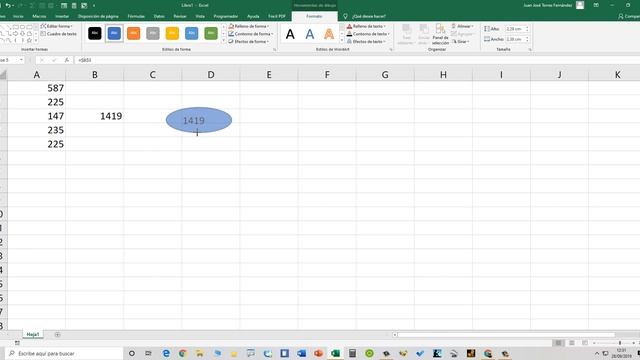Select cell containing 587
This screenshot has width=640, height=360.
click(36, 88)
